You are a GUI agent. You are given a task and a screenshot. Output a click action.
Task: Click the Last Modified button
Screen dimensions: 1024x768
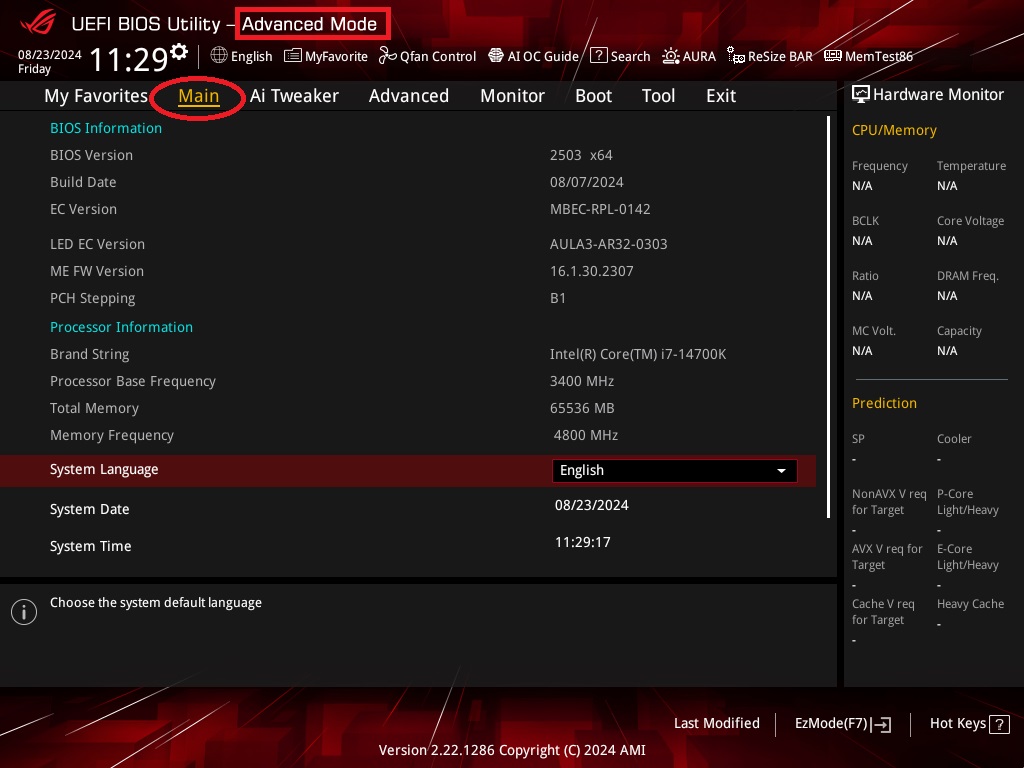click(716, 724)
